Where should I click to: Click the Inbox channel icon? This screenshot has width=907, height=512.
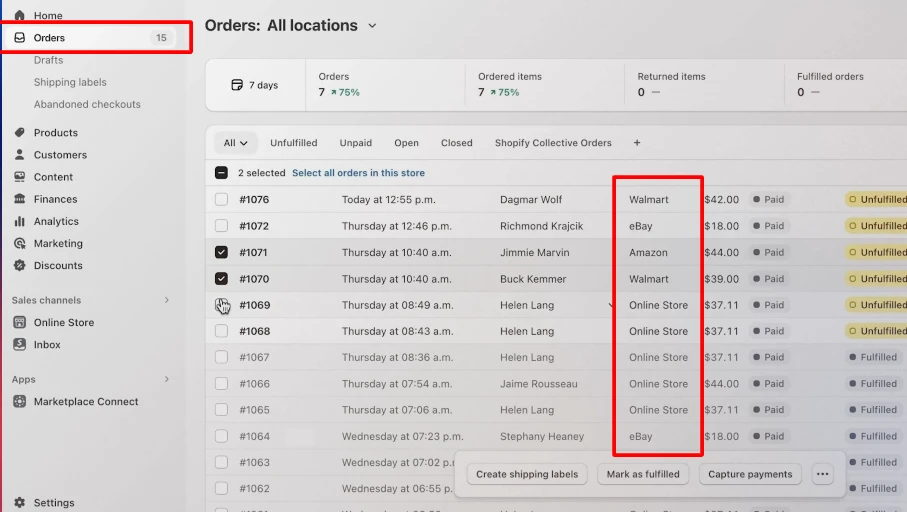point(20,344)
